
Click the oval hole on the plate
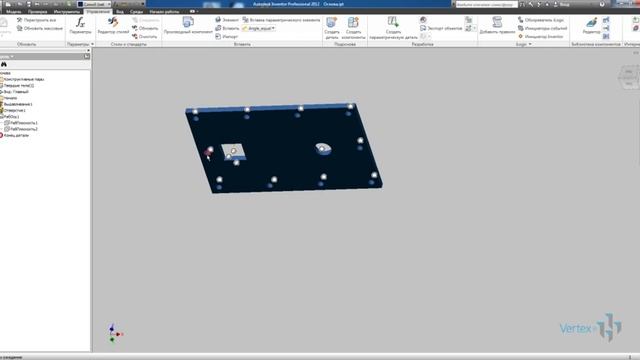pyautogui.click(x=323, y=149)
